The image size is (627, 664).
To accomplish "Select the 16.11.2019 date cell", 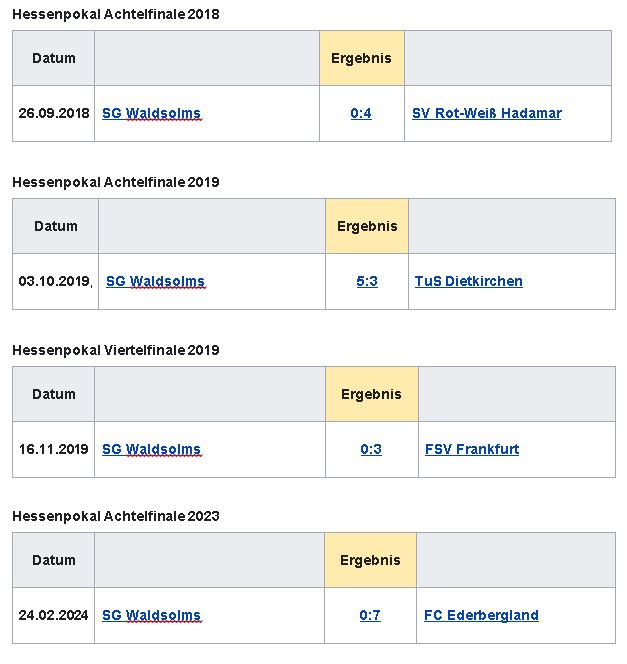I will coord(54,449).
